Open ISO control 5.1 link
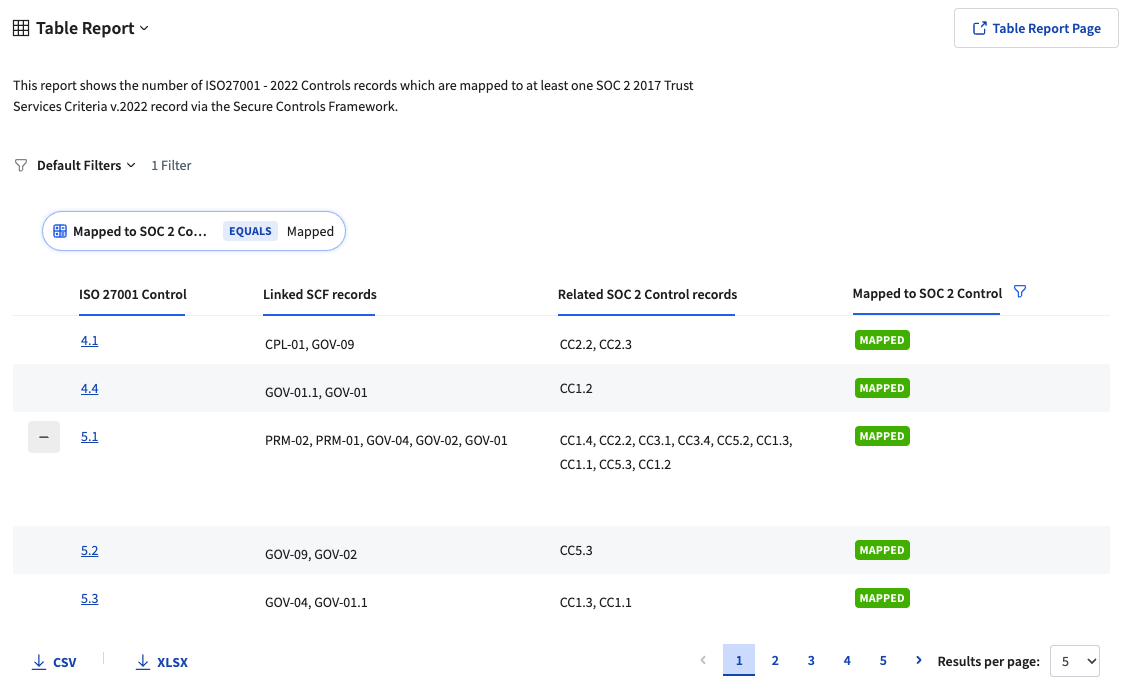 [89, 437]
